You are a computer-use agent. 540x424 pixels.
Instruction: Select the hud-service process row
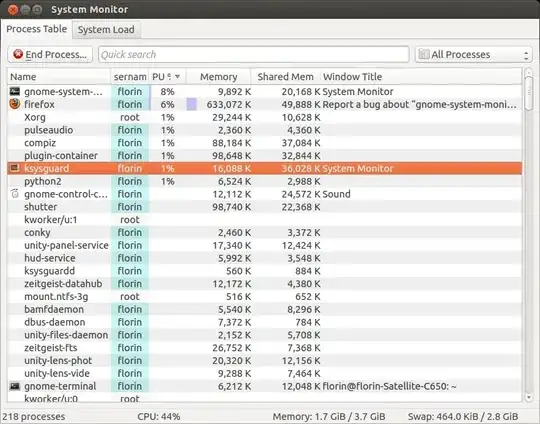tap(264, 258)
